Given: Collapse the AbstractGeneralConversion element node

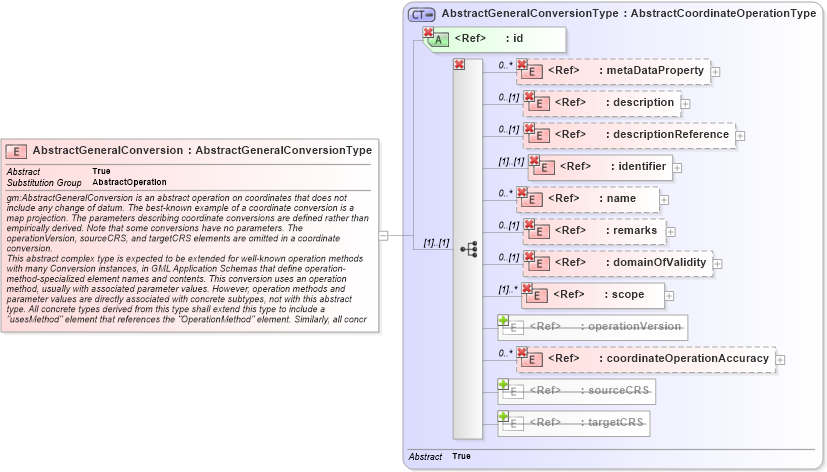Looking at the screenshot, I should click(x=383, y=236).
